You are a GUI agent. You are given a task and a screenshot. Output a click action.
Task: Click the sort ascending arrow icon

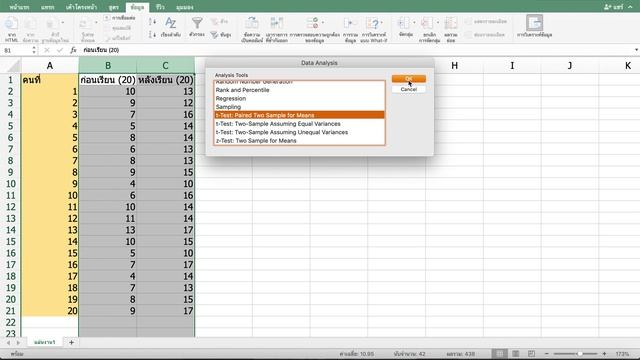coord(152,22)
